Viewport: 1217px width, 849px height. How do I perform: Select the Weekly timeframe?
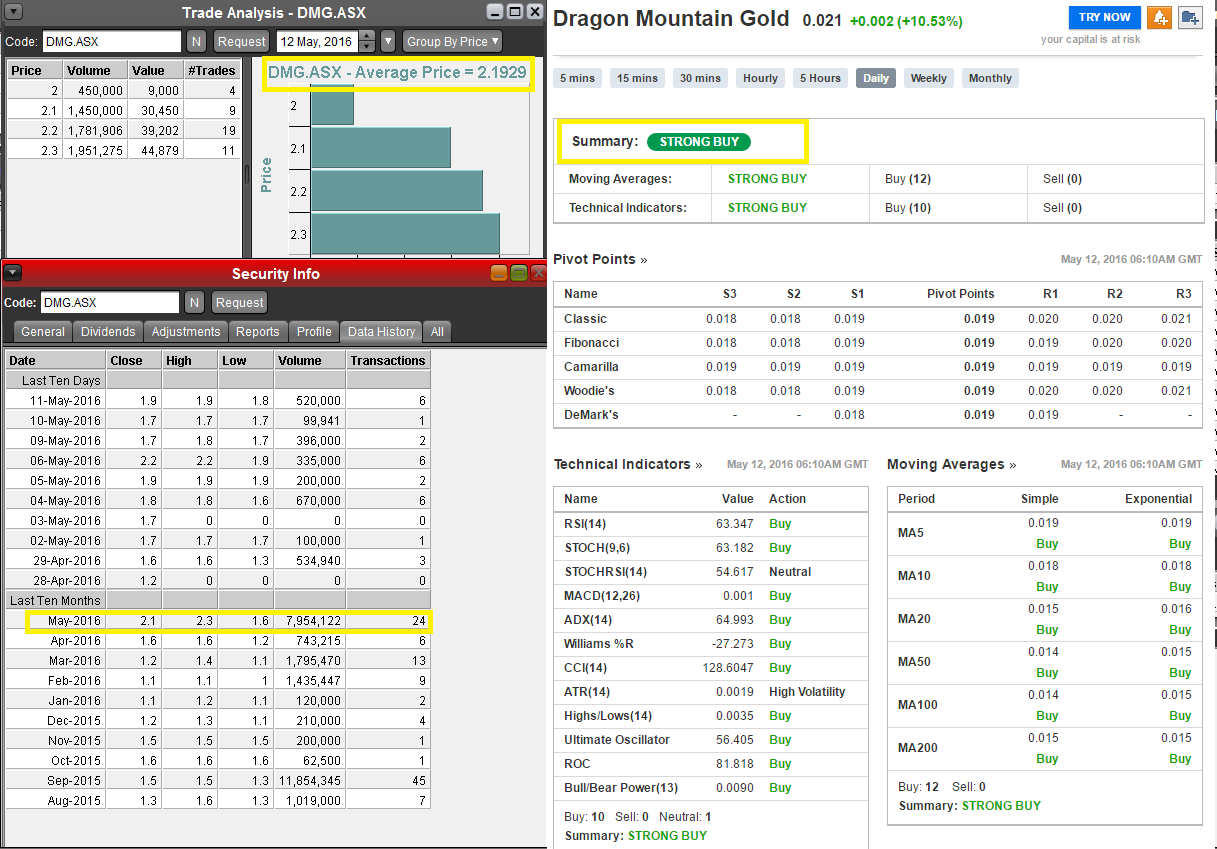pos(929,78)
